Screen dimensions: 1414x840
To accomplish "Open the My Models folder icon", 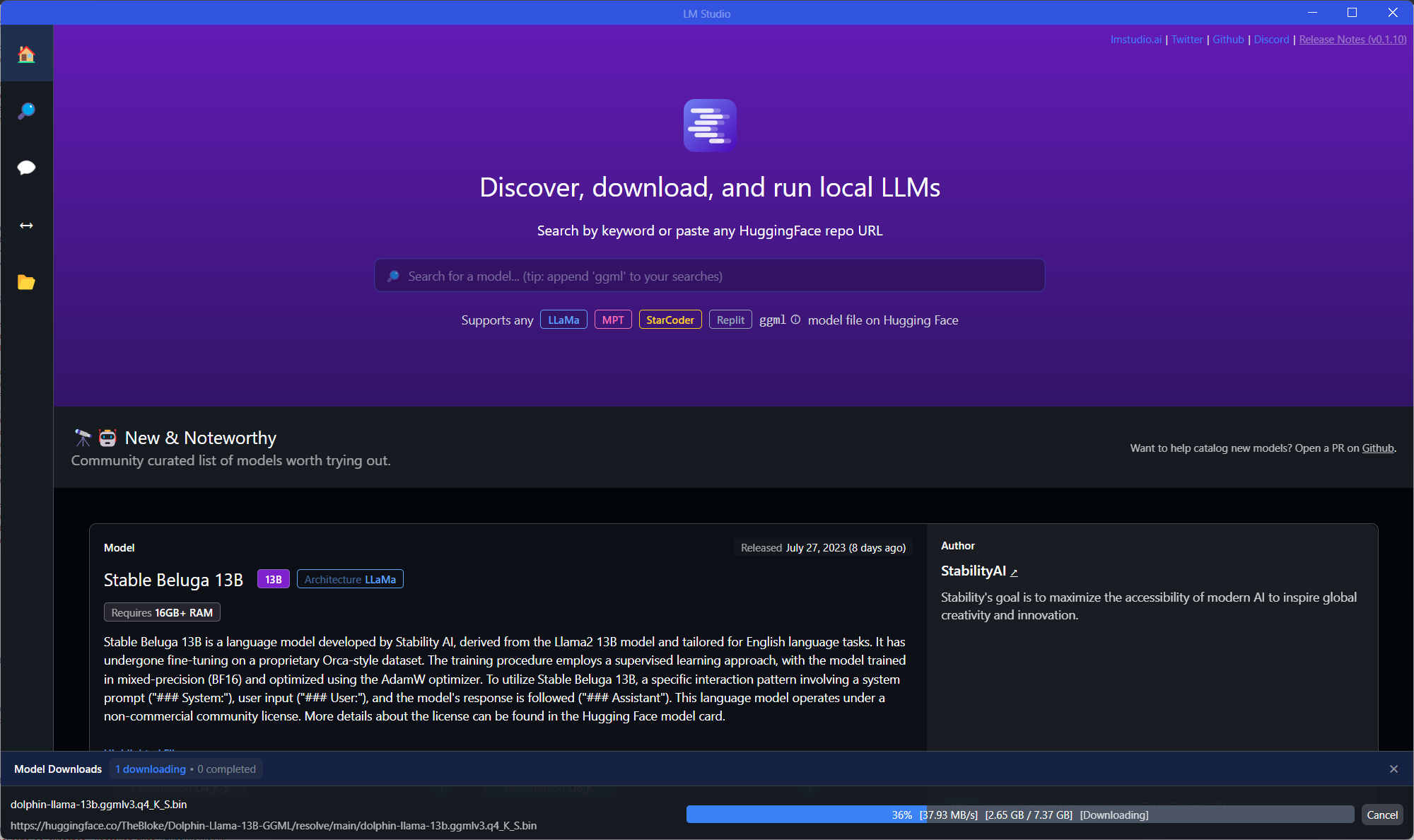I will click(x=26, y=282).
